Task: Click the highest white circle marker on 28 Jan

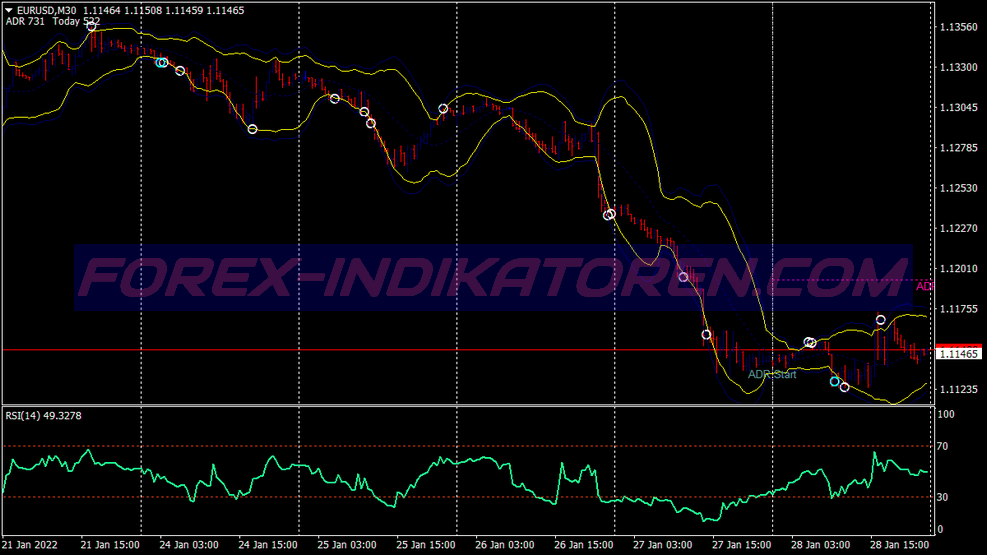Action: click(x=881, y=320)
